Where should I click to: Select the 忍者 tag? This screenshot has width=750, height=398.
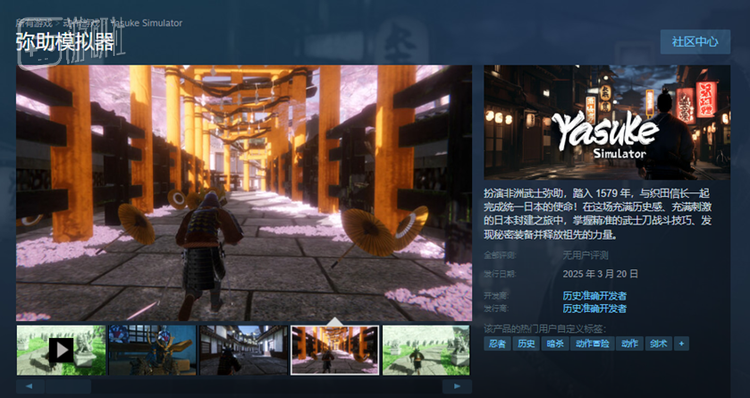click(497, 343)
